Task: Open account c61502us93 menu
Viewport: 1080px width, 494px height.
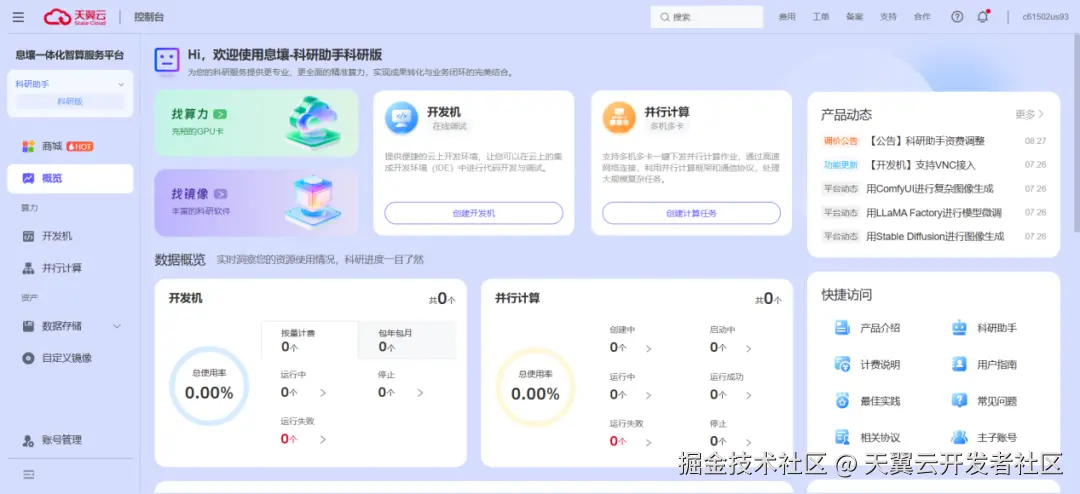Action: [1046, 17]
